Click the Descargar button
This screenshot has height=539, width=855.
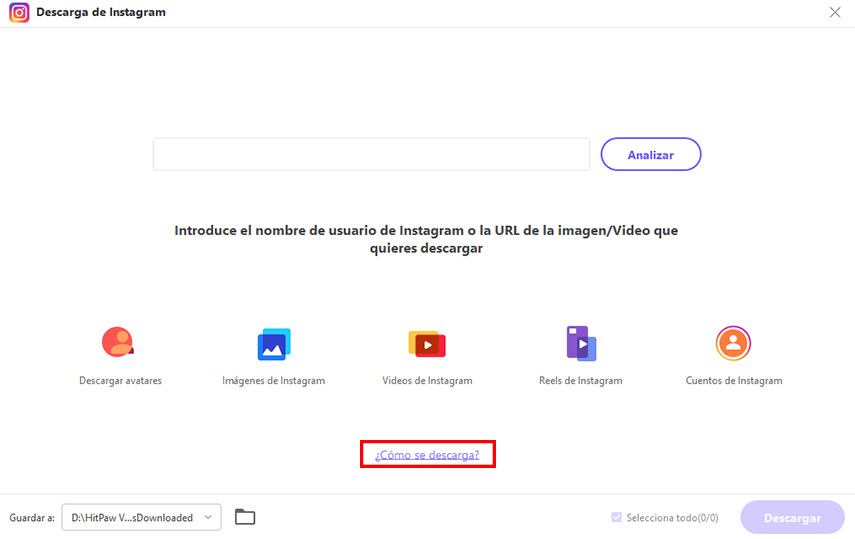pos(792,517)
